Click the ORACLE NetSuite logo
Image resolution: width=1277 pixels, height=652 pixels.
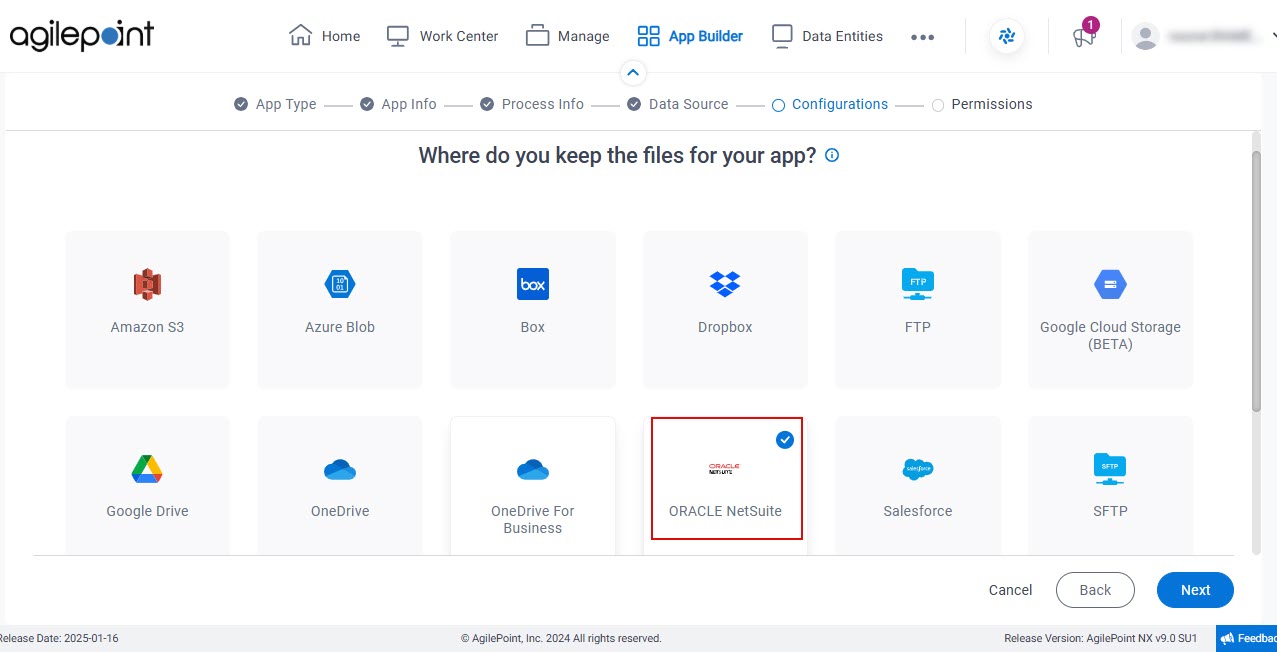[725, 469]
